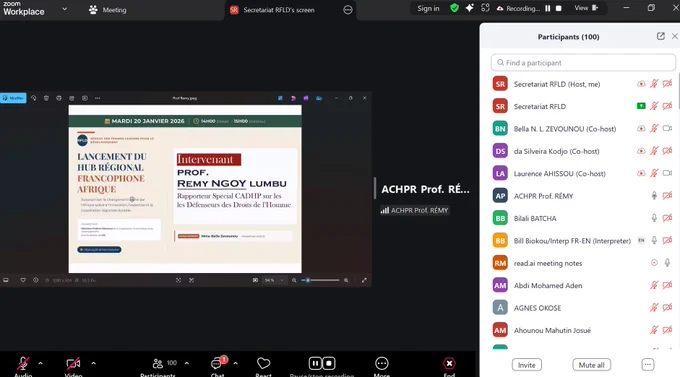
Task: Click the ACHPR Prof. RÉMY signal bars icon
Action: (x=385, y=210)
